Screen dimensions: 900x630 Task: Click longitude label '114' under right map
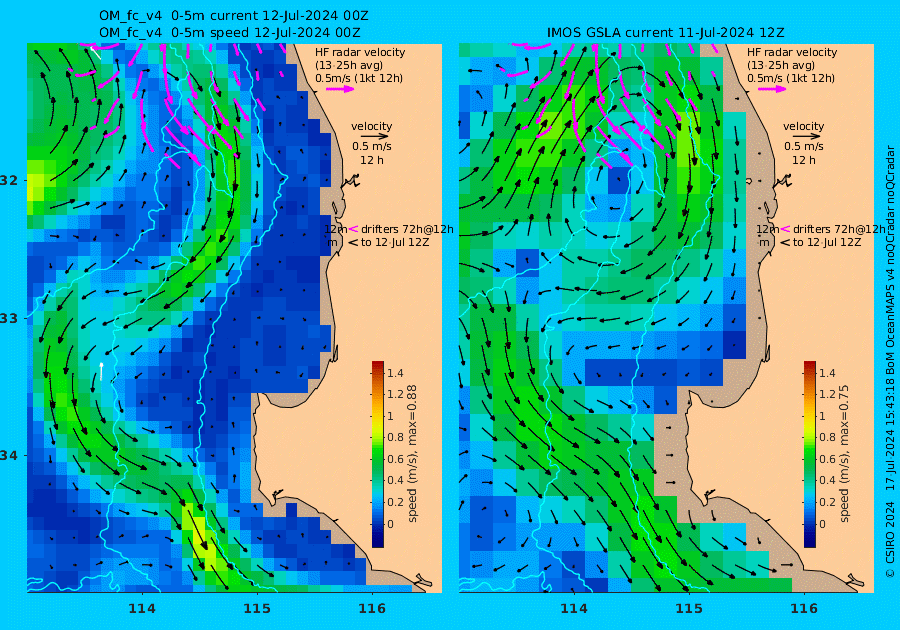coord(573,609)
